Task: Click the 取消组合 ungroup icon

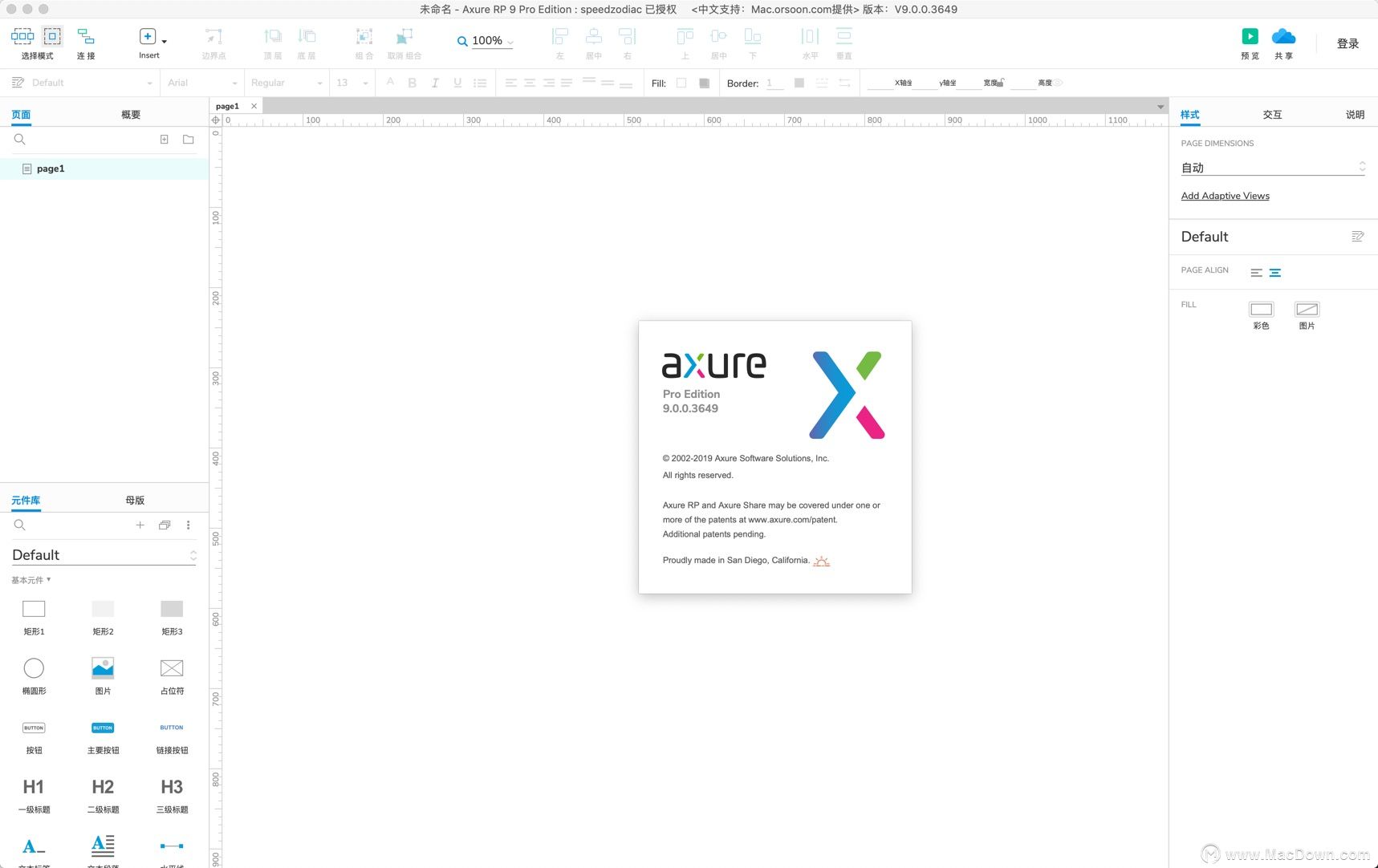Action: (x=404, y=36)
